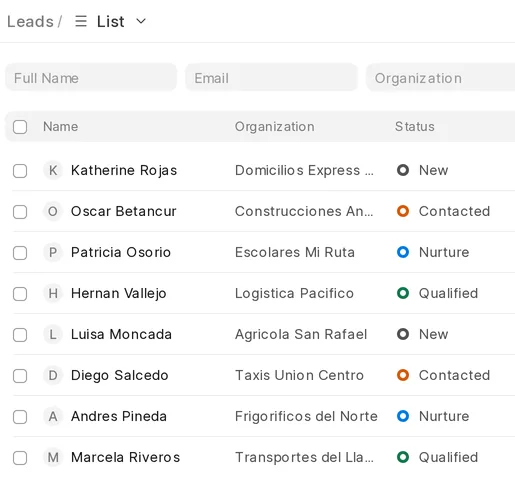Click the List view label
This screenshot has height=480, width=515.
click(x=111, y=22)
